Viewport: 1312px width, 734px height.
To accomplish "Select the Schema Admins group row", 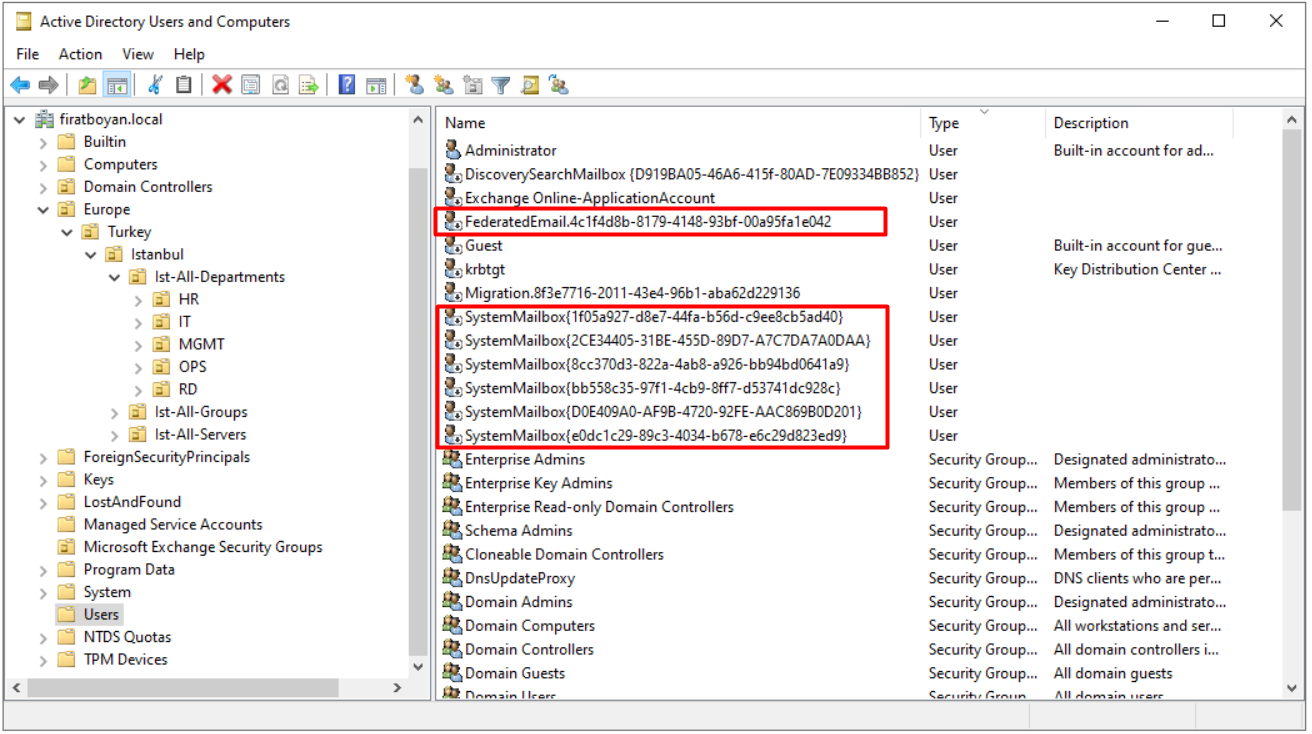I will tap(518, 530).
